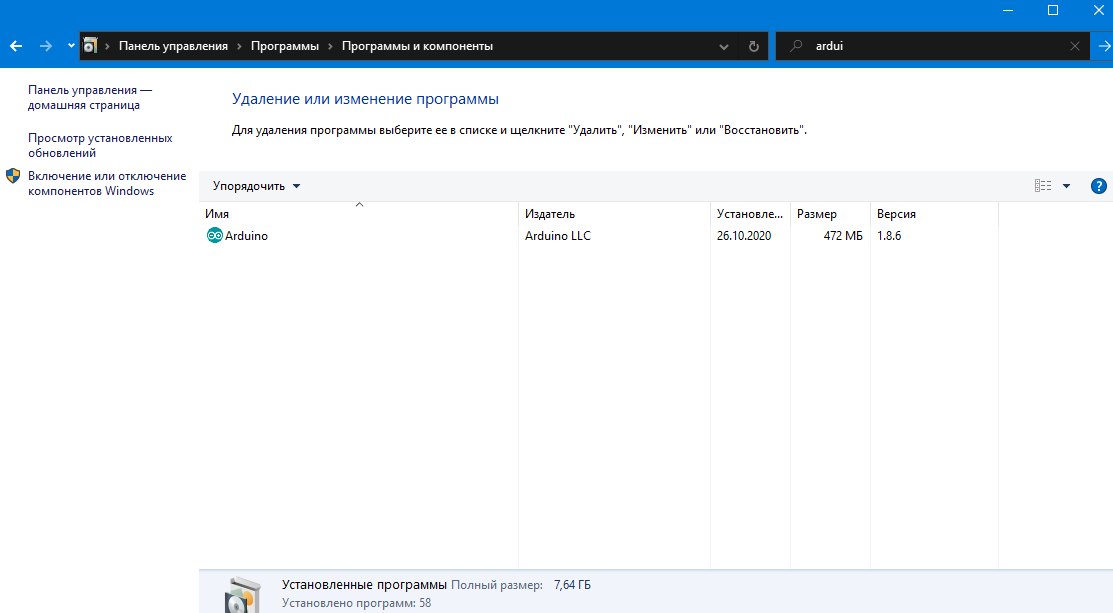Click version value 1.8.6

[889, 236]
